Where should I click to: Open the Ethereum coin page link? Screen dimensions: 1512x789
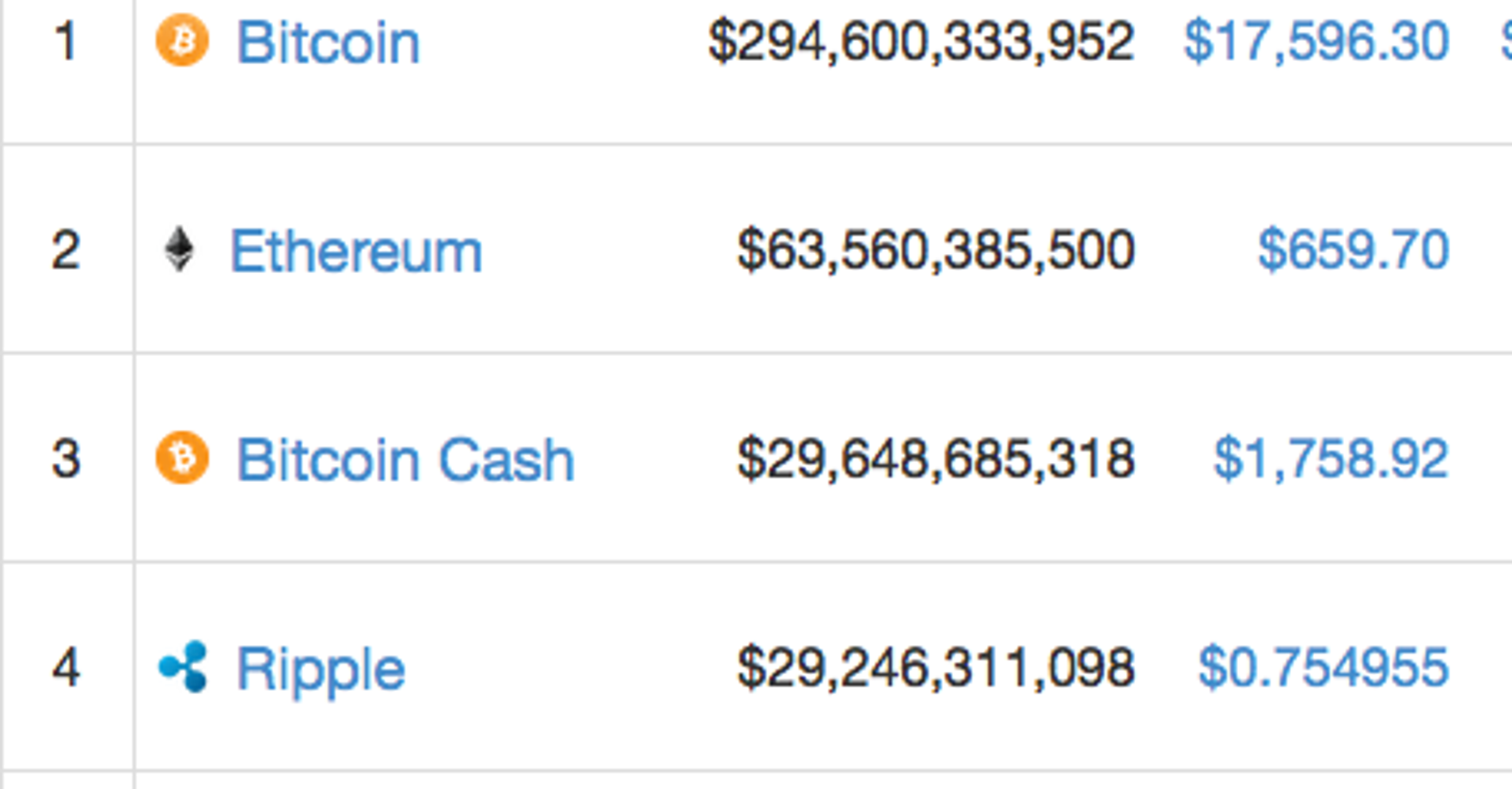[355, 252]
